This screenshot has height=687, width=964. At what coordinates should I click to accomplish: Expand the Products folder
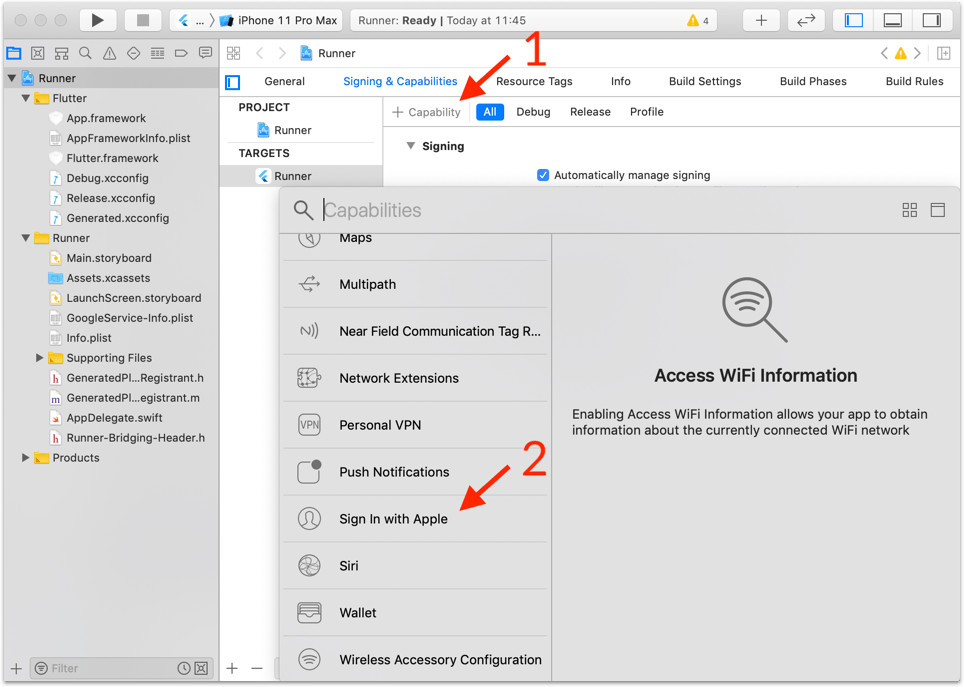point(25,458)
